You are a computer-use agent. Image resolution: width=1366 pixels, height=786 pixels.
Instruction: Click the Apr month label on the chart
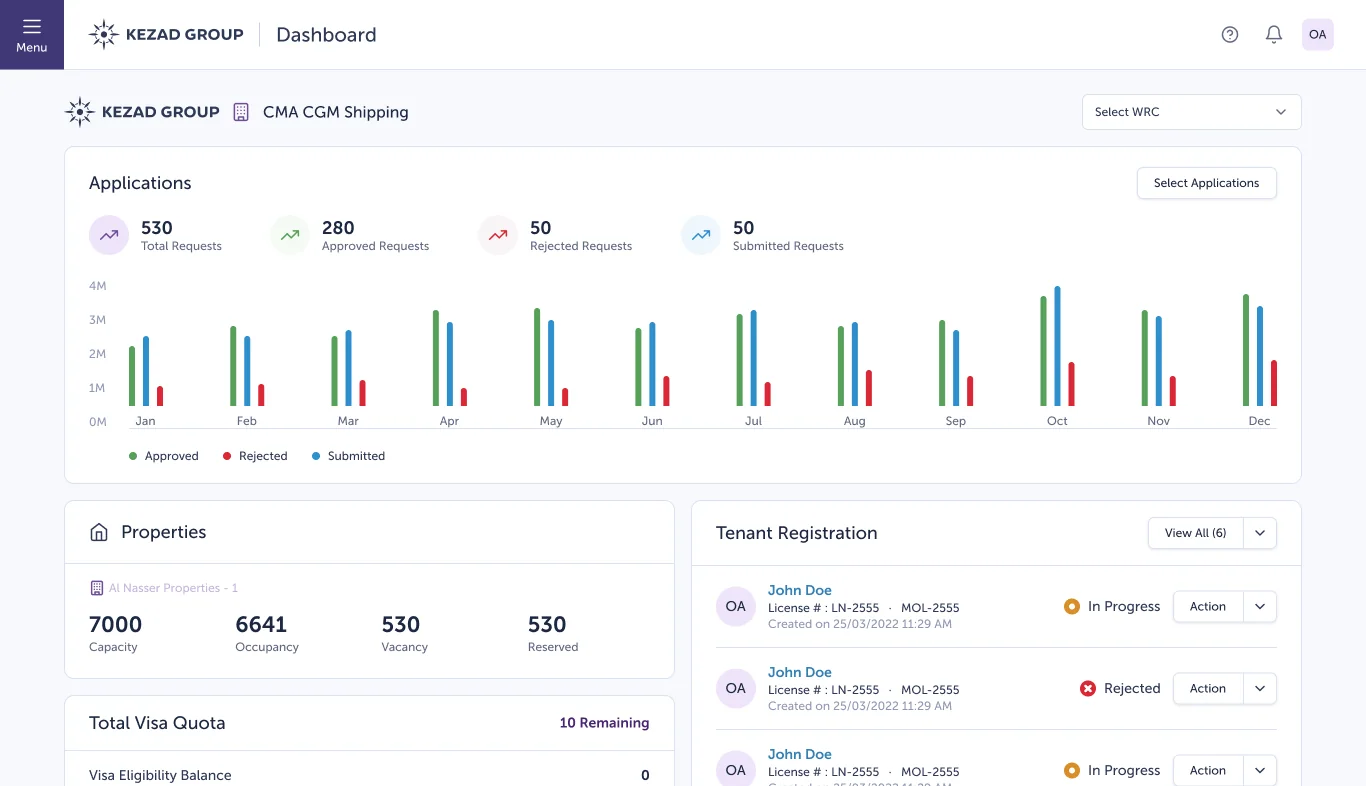[449, 421]
